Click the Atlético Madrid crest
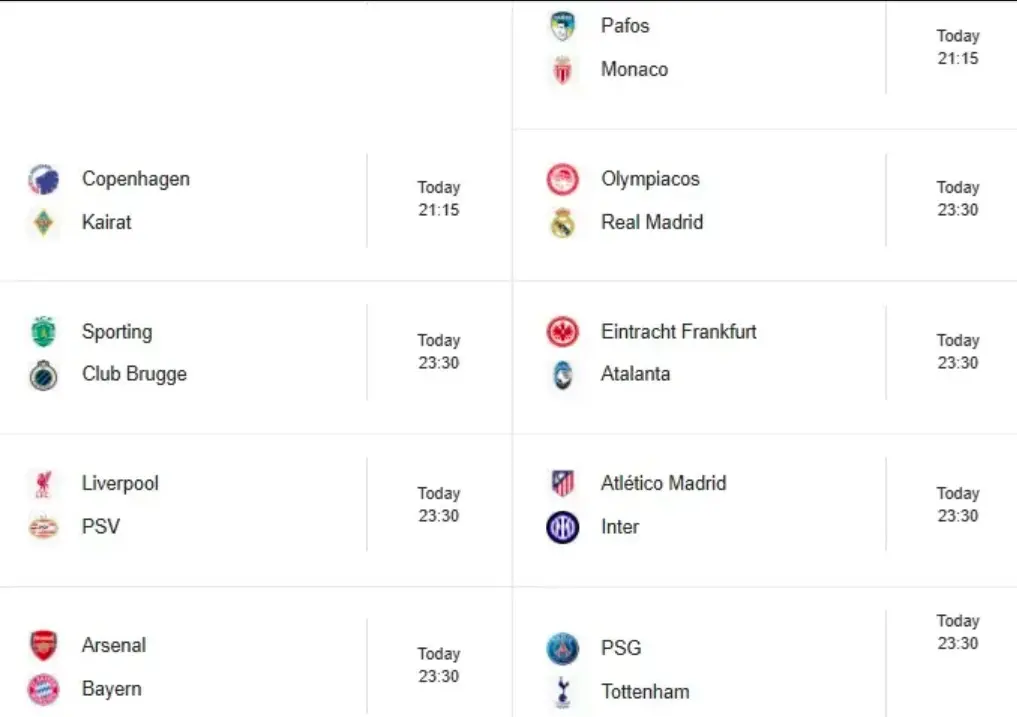 click(563, 484)
